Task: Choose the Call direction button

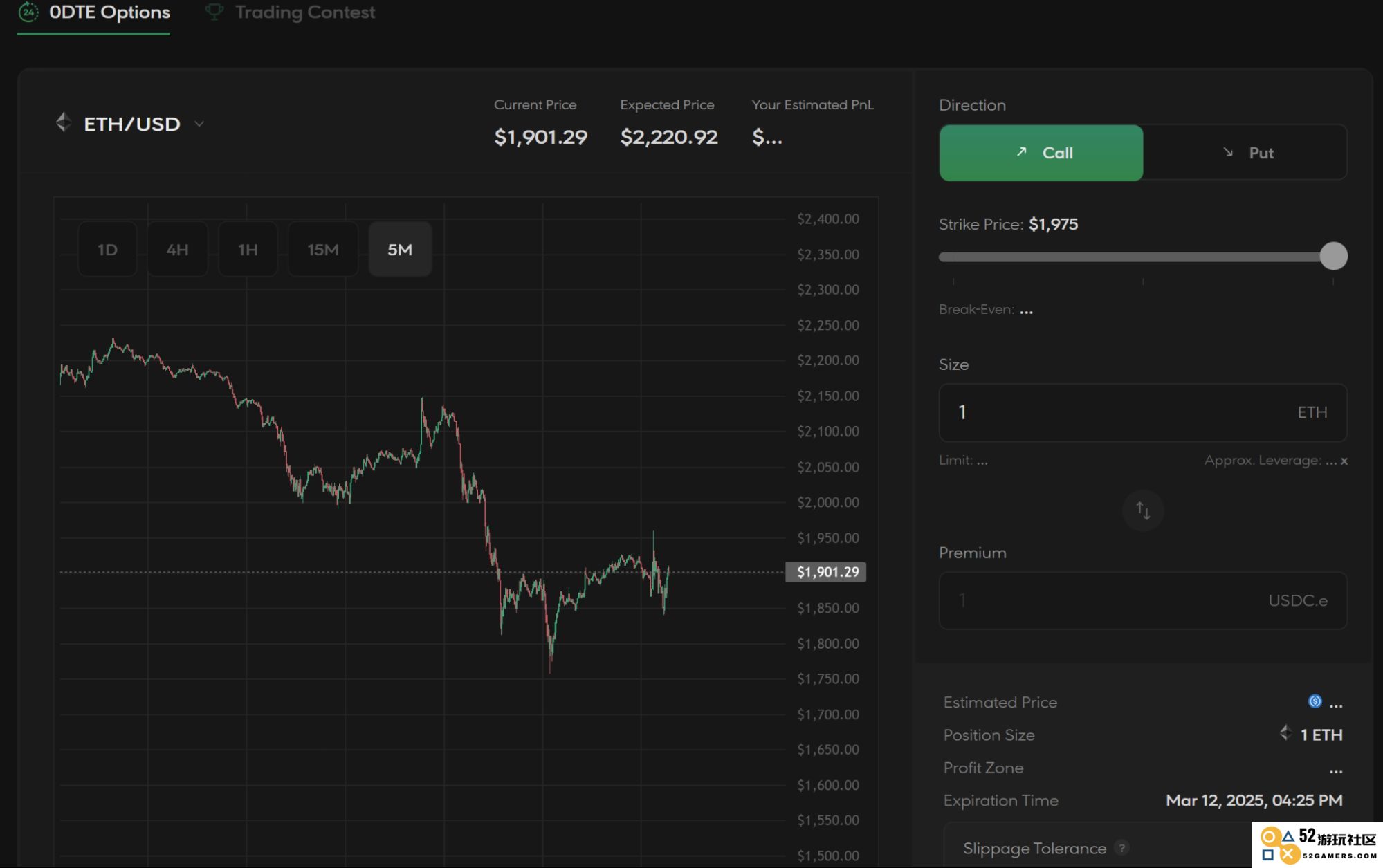Action: pos(1041,153)
